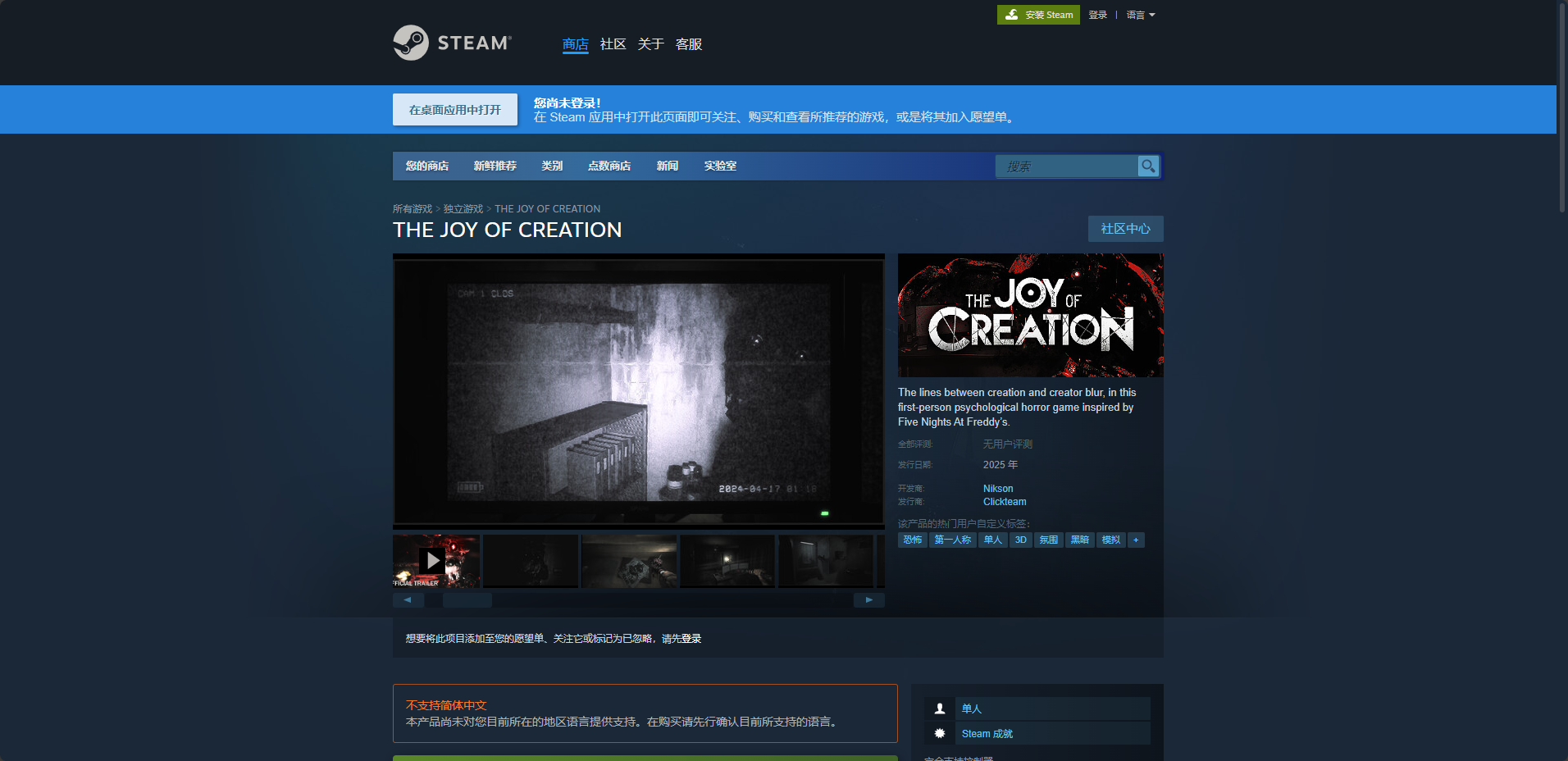Click the Steam logo icon
Screen dimensions: 1568x761
pos(411,43)
